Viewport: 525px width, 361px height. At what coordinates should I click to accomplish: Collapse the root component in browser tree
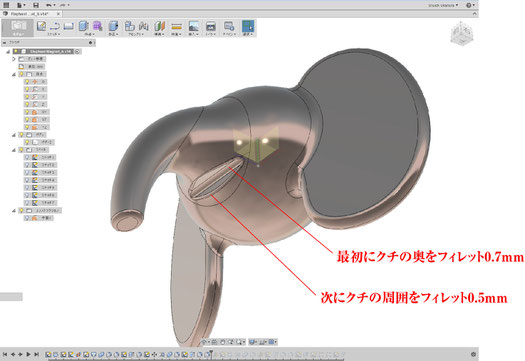[8, 52]
